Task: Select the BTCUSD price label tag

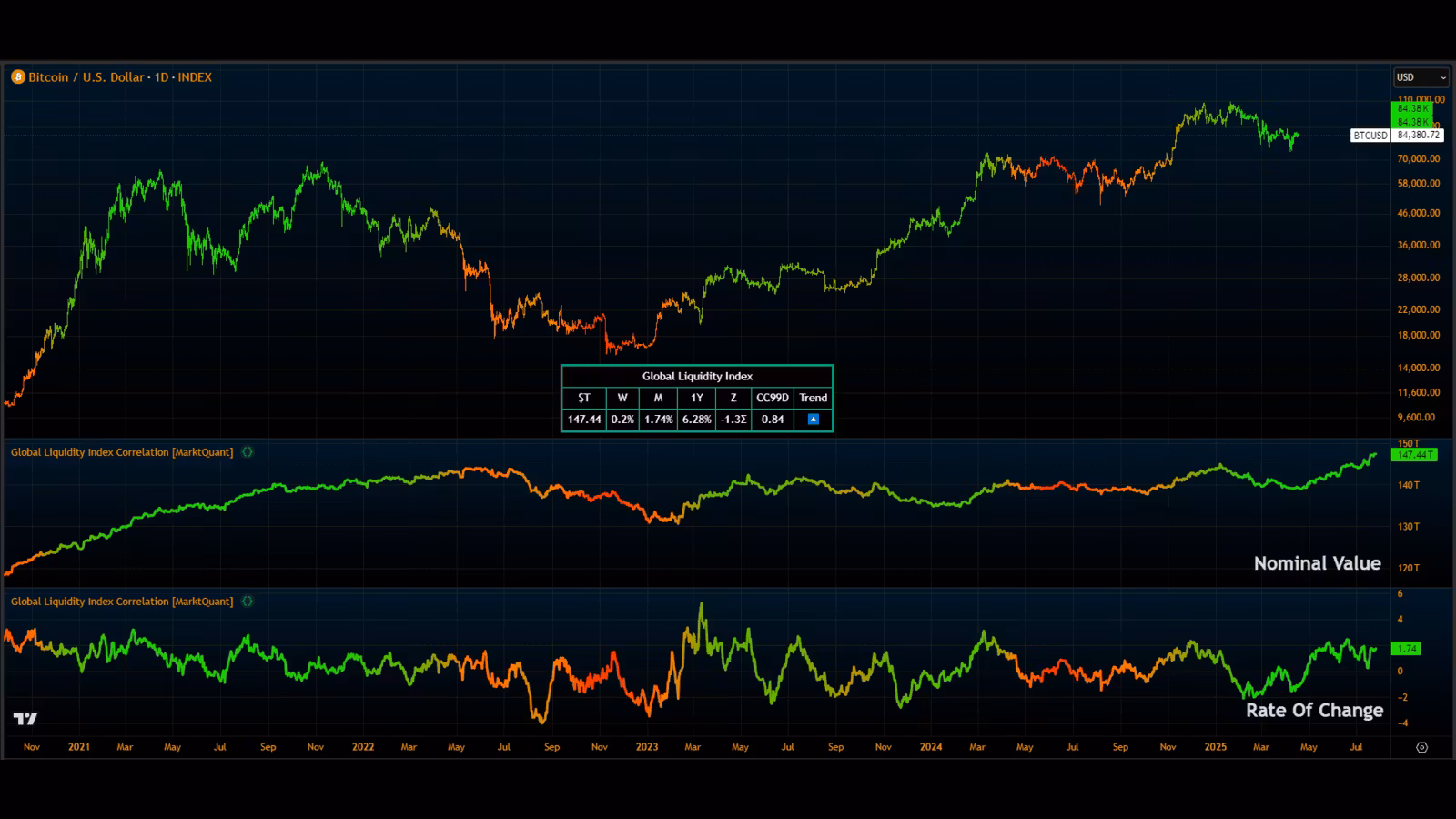Action: coord(1370,136)
